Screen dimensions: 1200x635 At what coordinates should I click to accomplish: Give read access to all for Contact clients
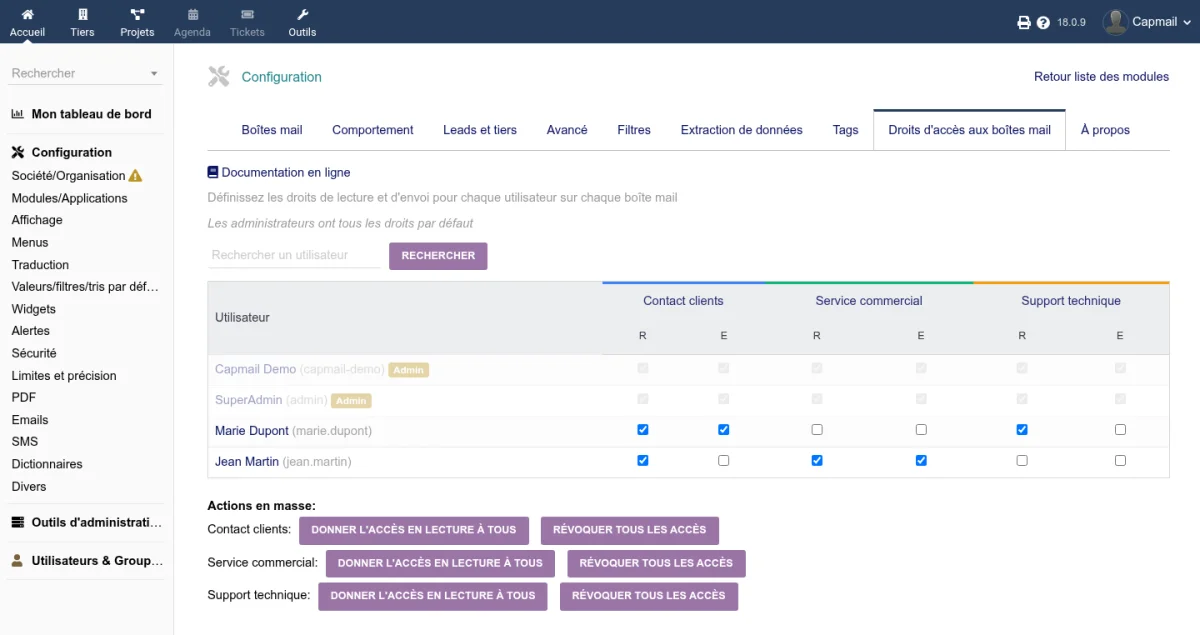(414, 530)
